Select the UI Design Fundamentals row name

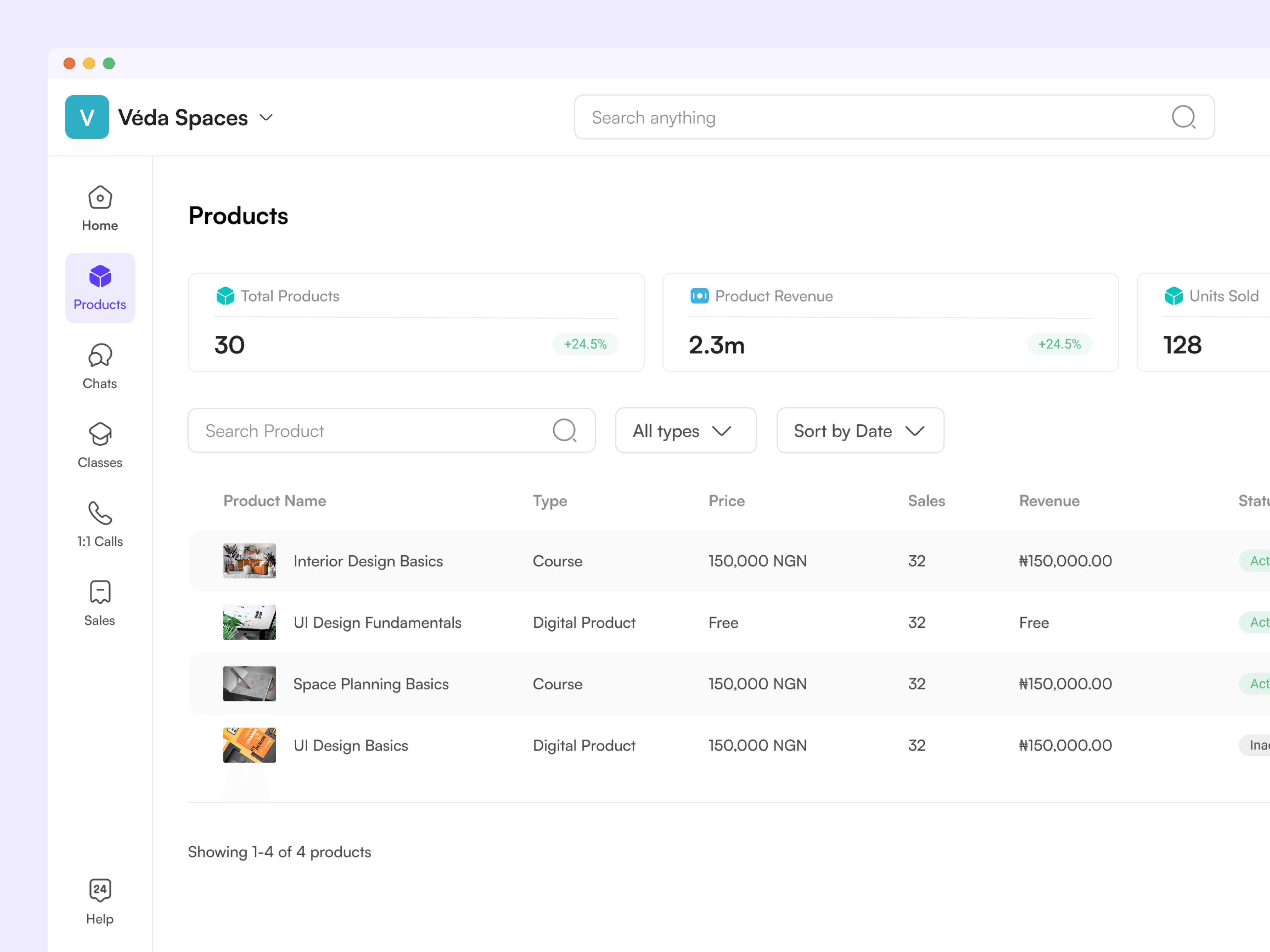coord(377,623)
